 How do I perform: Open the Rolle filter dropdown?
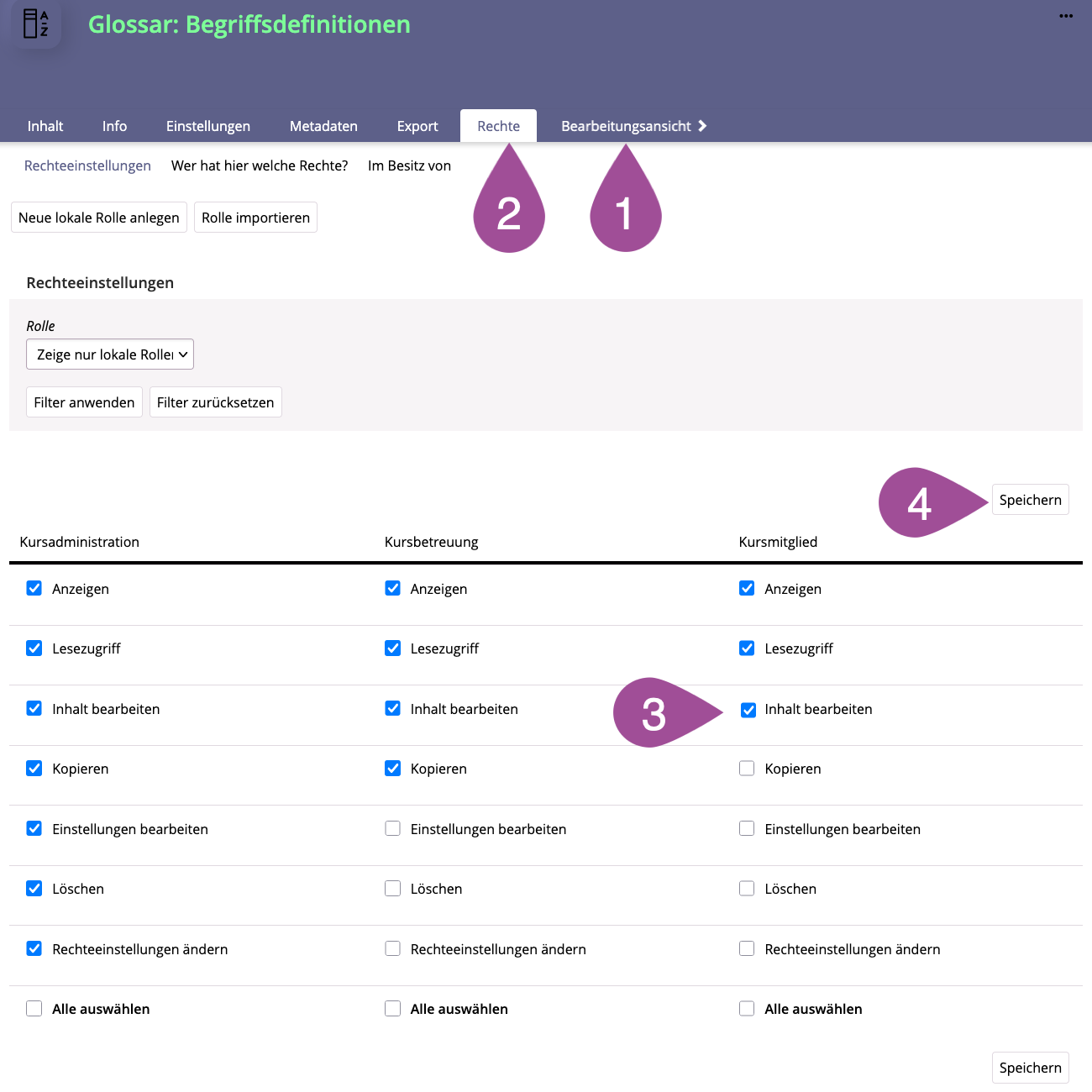tap(110, 354)
